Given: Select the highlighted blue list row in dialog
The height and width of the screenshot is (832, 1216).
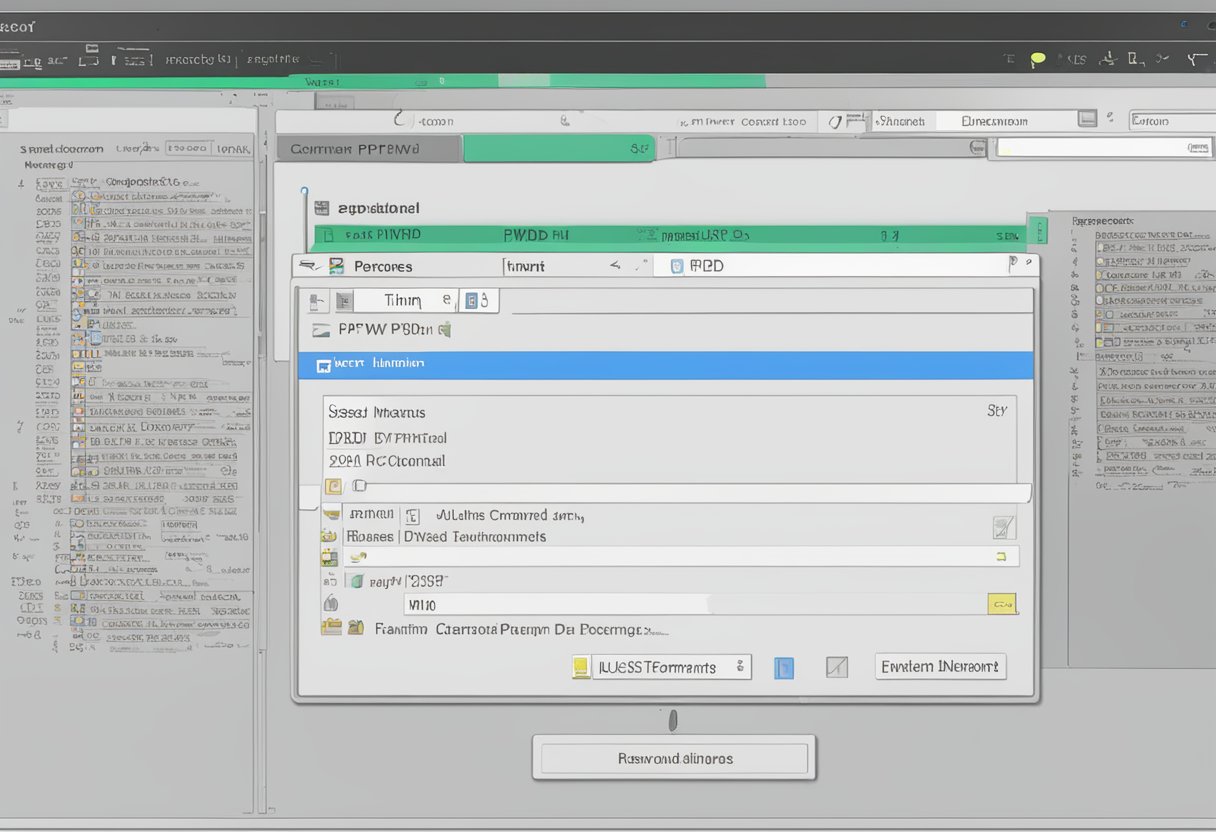Looking at the screenshot, I should pos(665,364).
